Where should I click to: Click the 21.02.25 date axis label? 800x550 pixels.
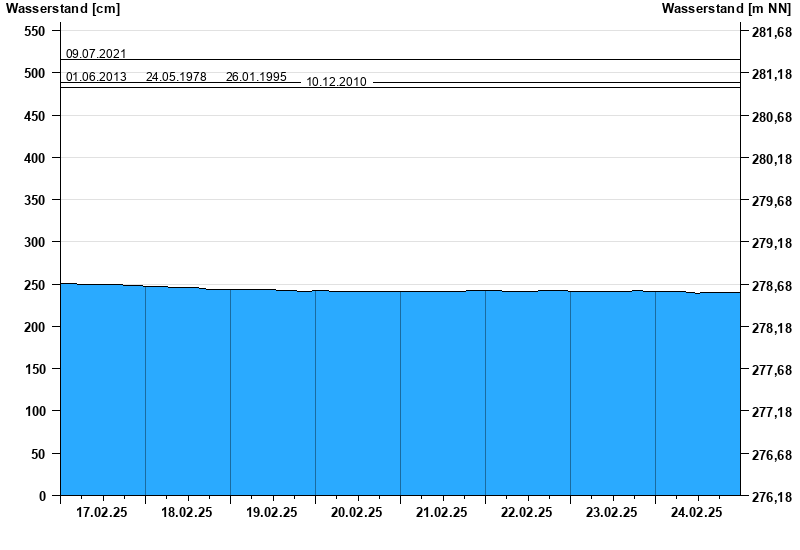442,513
